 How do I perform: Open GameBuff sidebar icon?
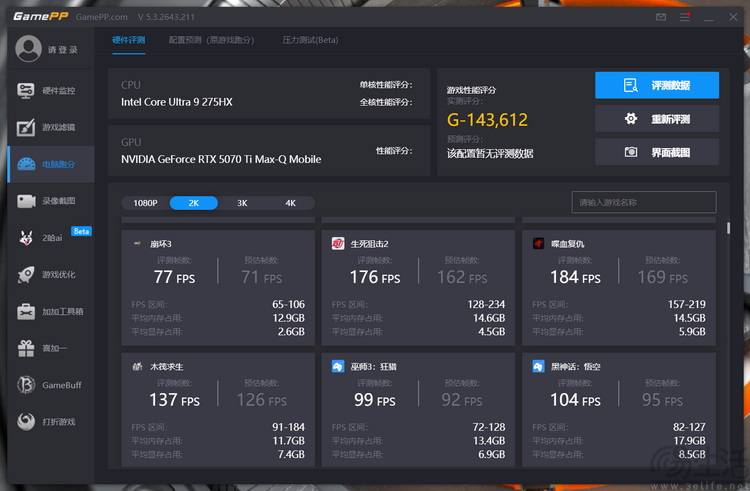[x=26, y=385]
